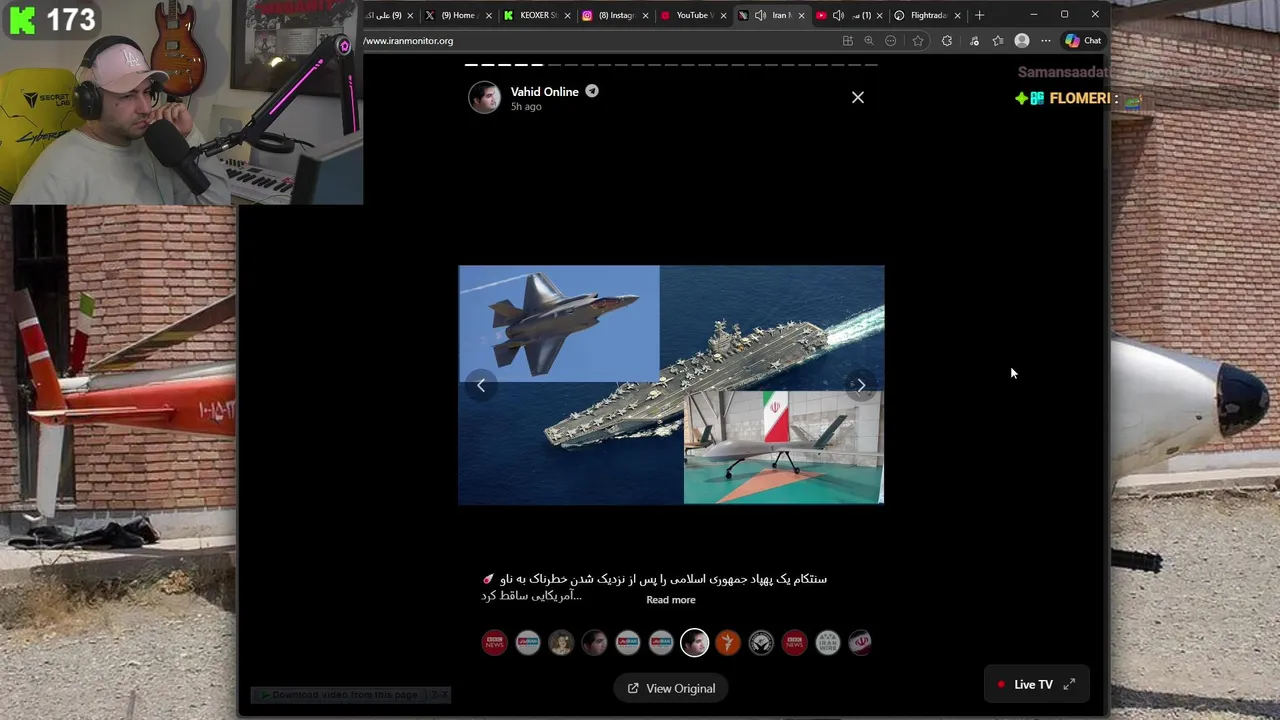Minimize the browser window

(1033, 15)
